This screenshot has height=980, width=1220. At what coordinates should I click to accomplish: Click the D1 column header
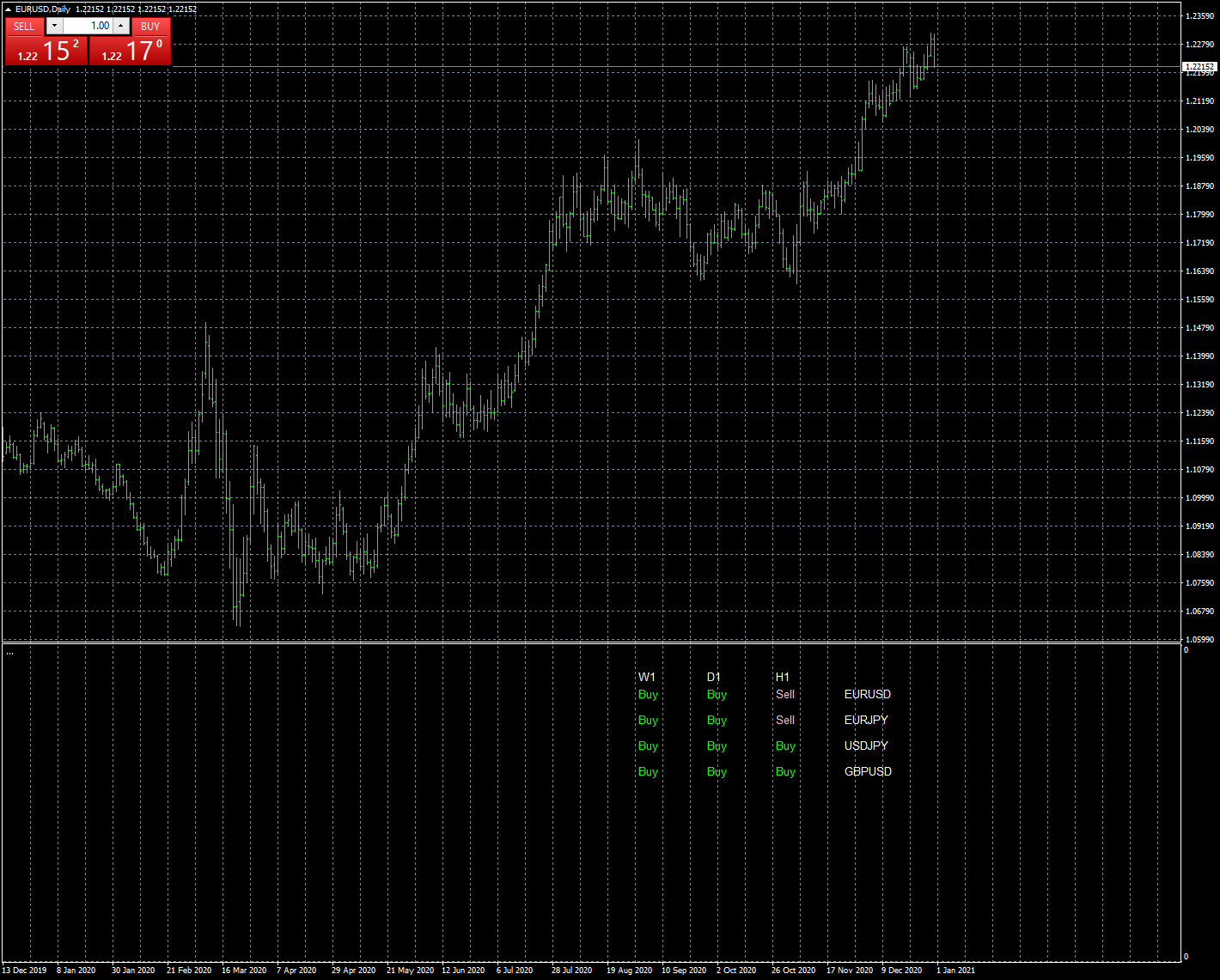(x=714, y=677)
